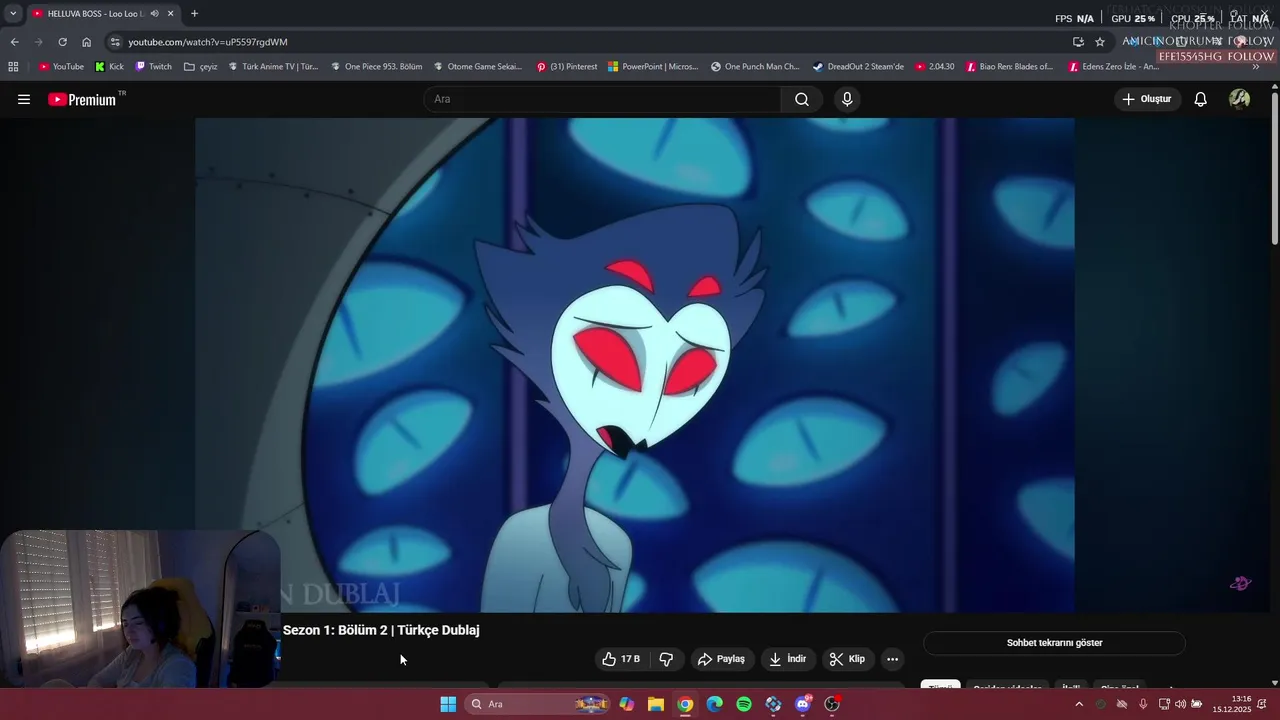Open Spotify from the taskbar

(744, 704)
